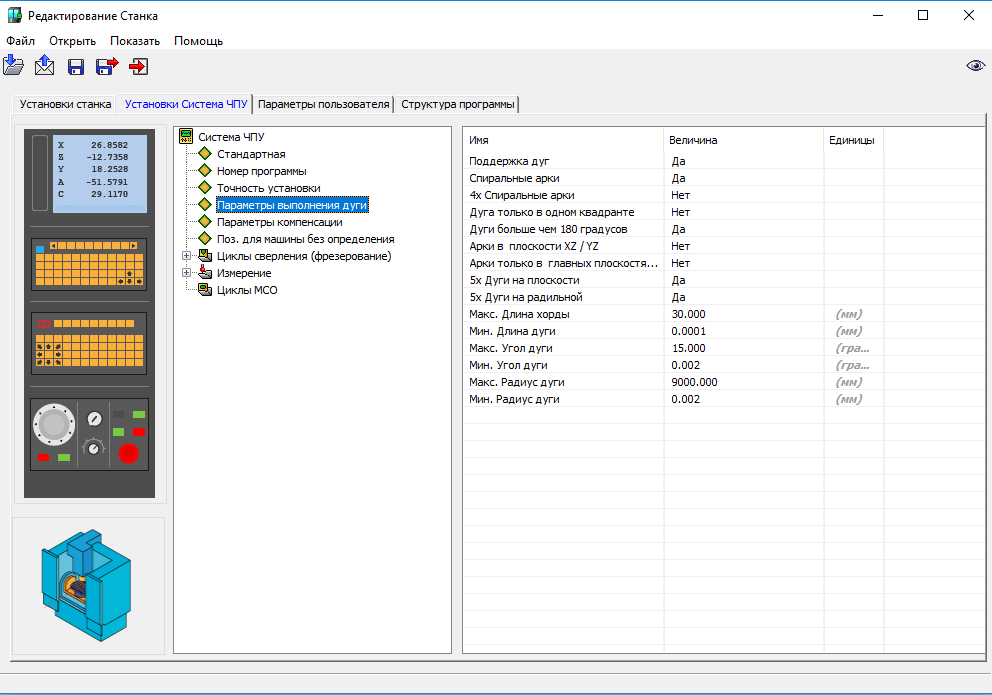The width and height of the screenshot is (992, 695).
Task: Click the diamond icon beside Точность установки
Action: click(205, 188)
